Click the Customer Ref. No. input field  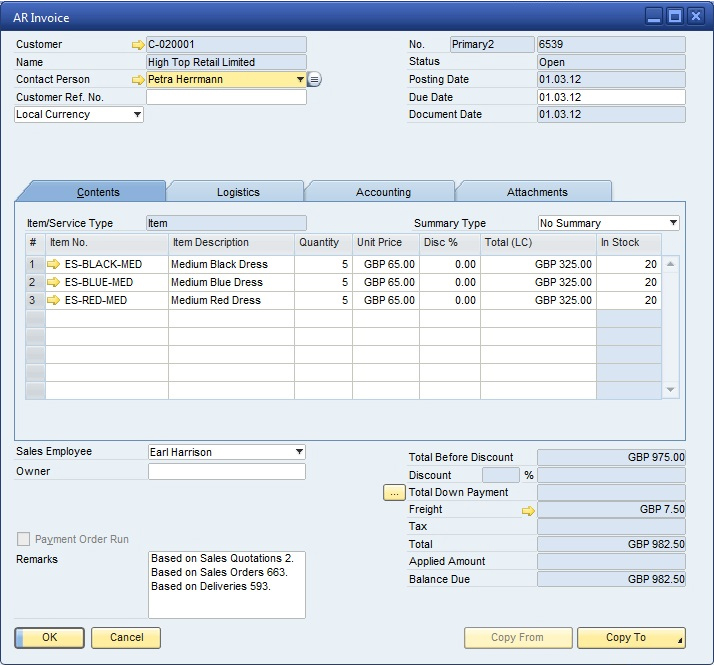[226, 98]
